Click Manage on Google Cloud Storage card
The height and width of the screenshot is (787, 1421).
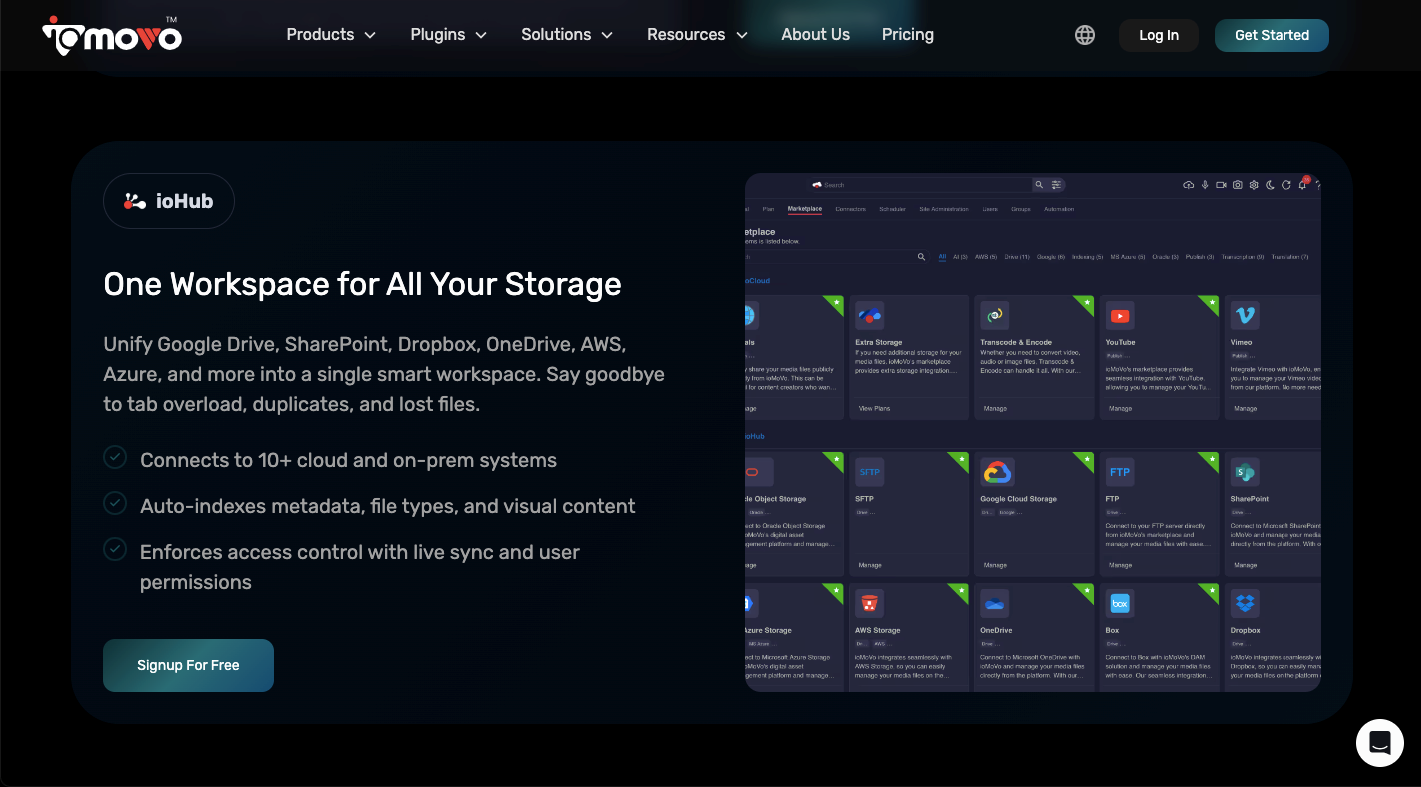[995, 565]
